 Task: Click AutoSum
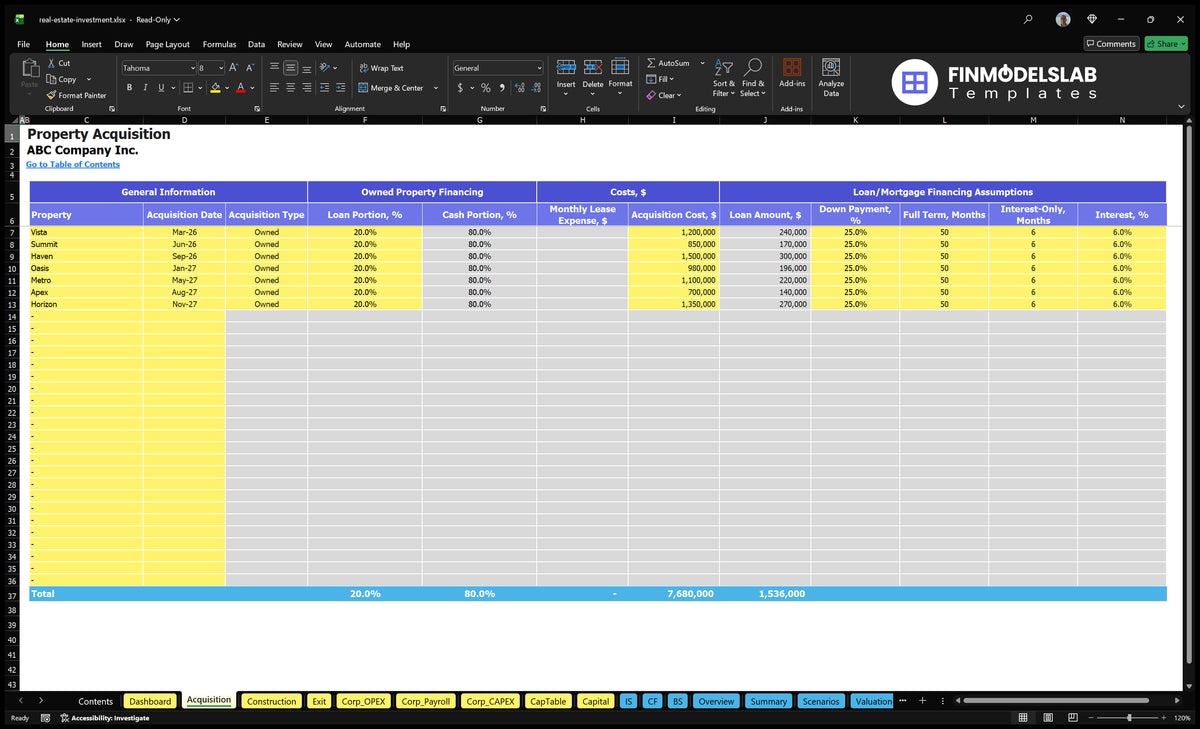669,63
